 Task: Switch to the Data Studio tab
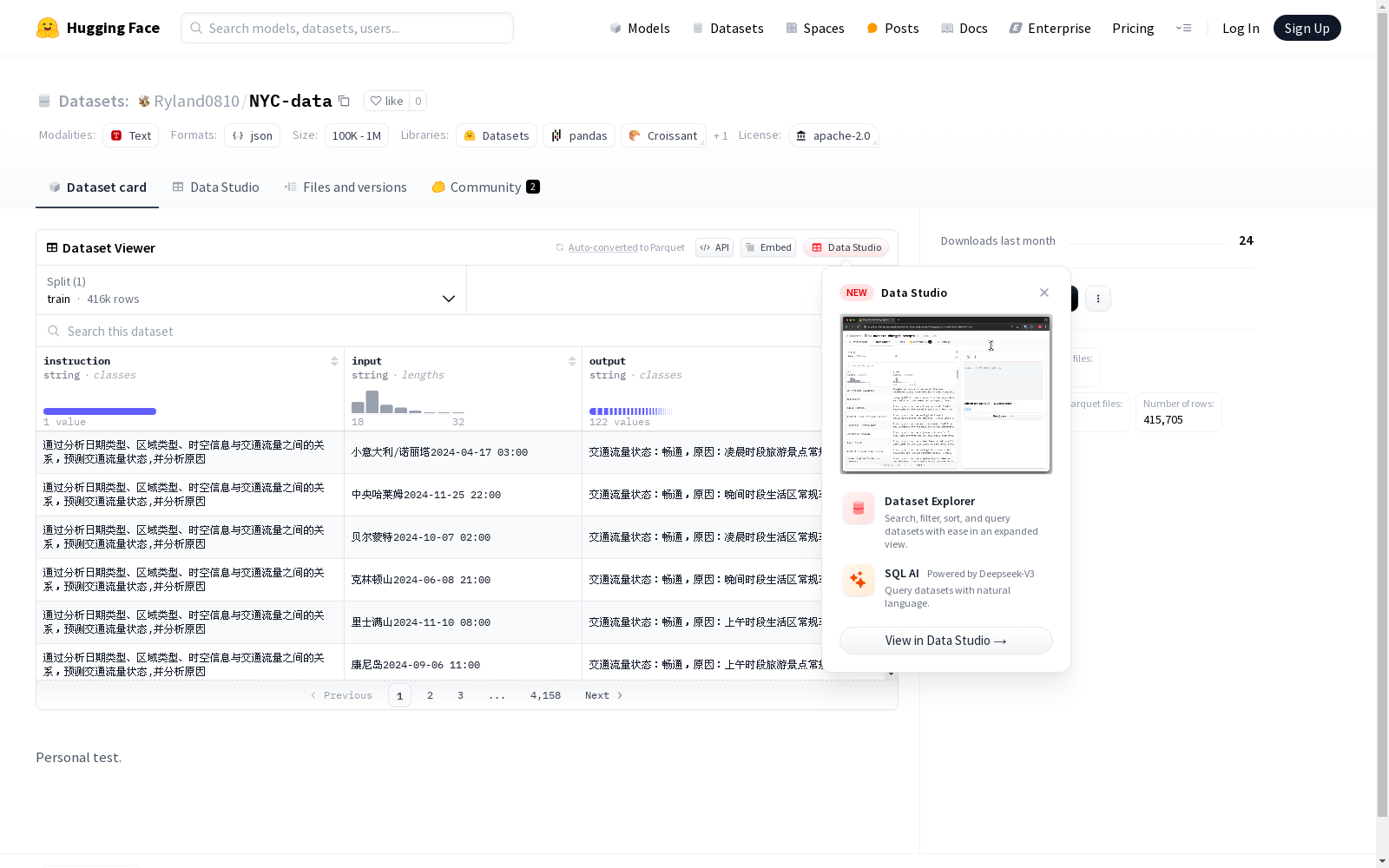point(215,187)
